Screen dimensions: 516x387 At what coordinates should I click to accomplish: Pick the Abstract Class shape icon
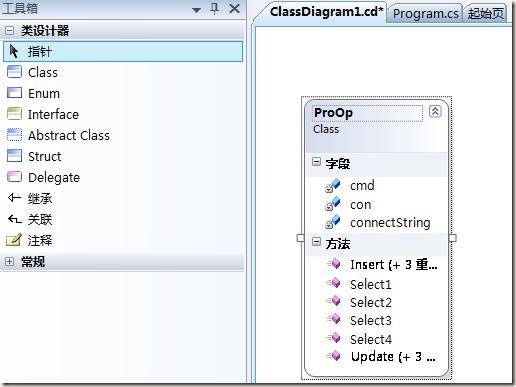[14, 135]
